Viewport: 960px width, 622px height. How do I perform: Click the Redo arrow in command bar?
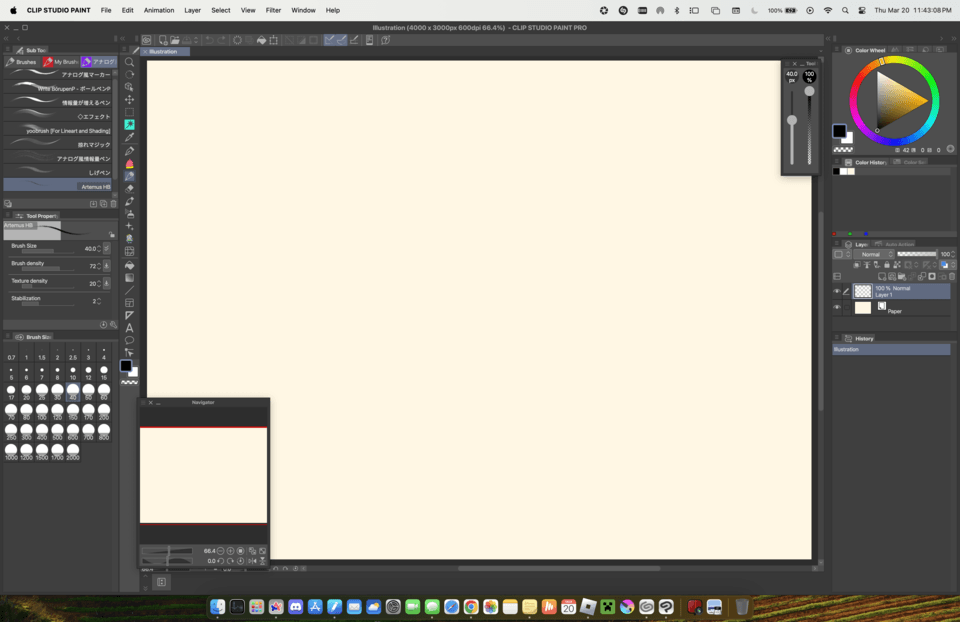pos(222,40)
